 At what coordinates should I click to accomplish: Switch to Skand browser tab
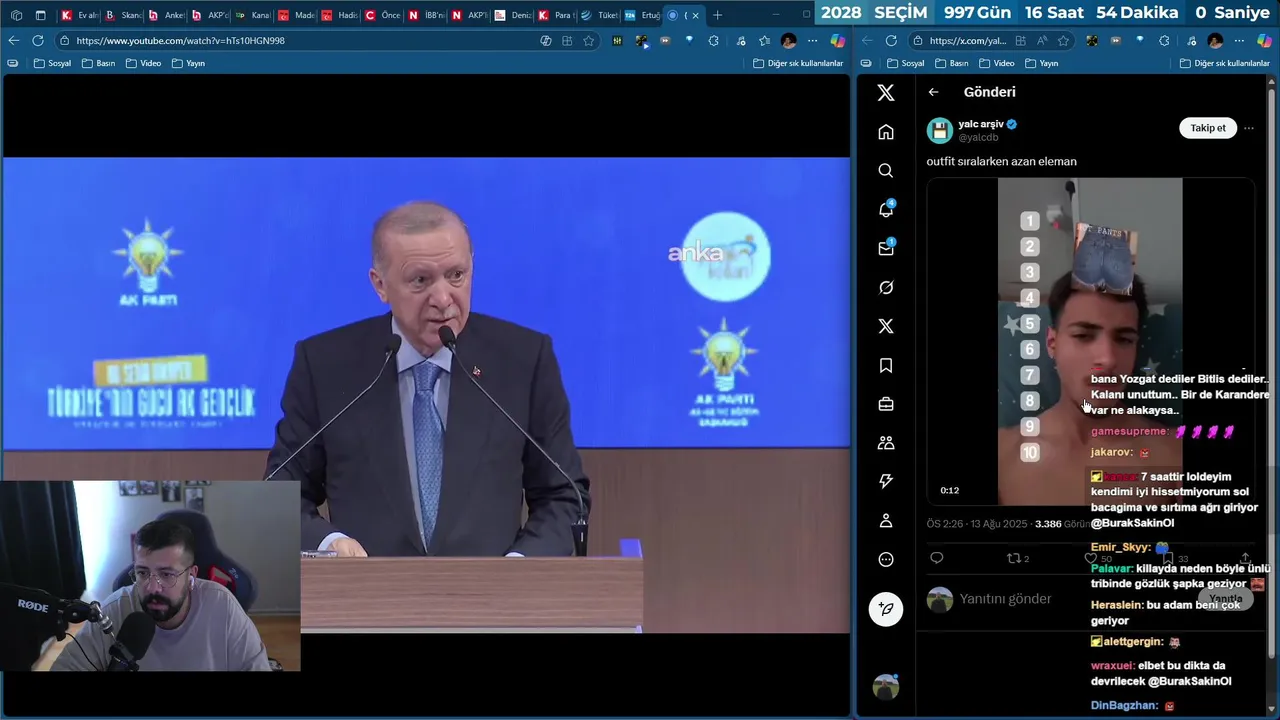(x=123, y=15)
